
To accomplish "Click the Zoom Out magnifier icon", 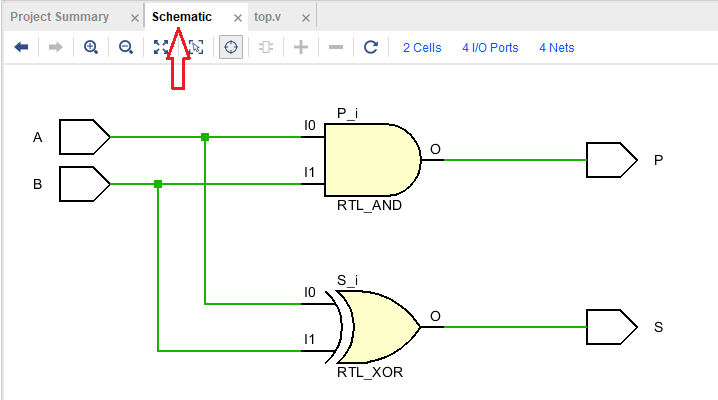I will pyautogui.click(x=126, y=47).
